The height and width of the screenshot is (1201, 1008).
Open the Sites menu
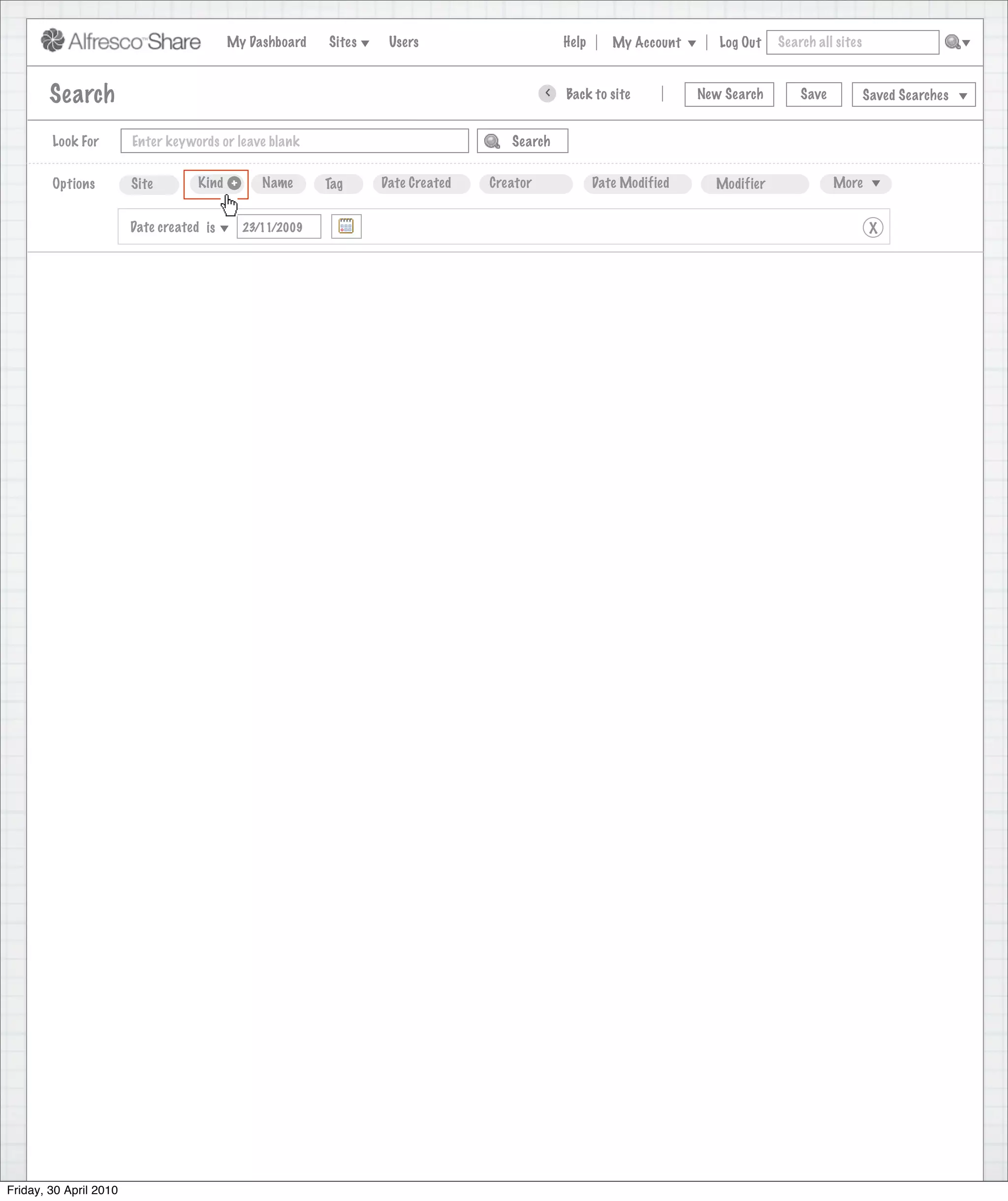click(348, 42)
